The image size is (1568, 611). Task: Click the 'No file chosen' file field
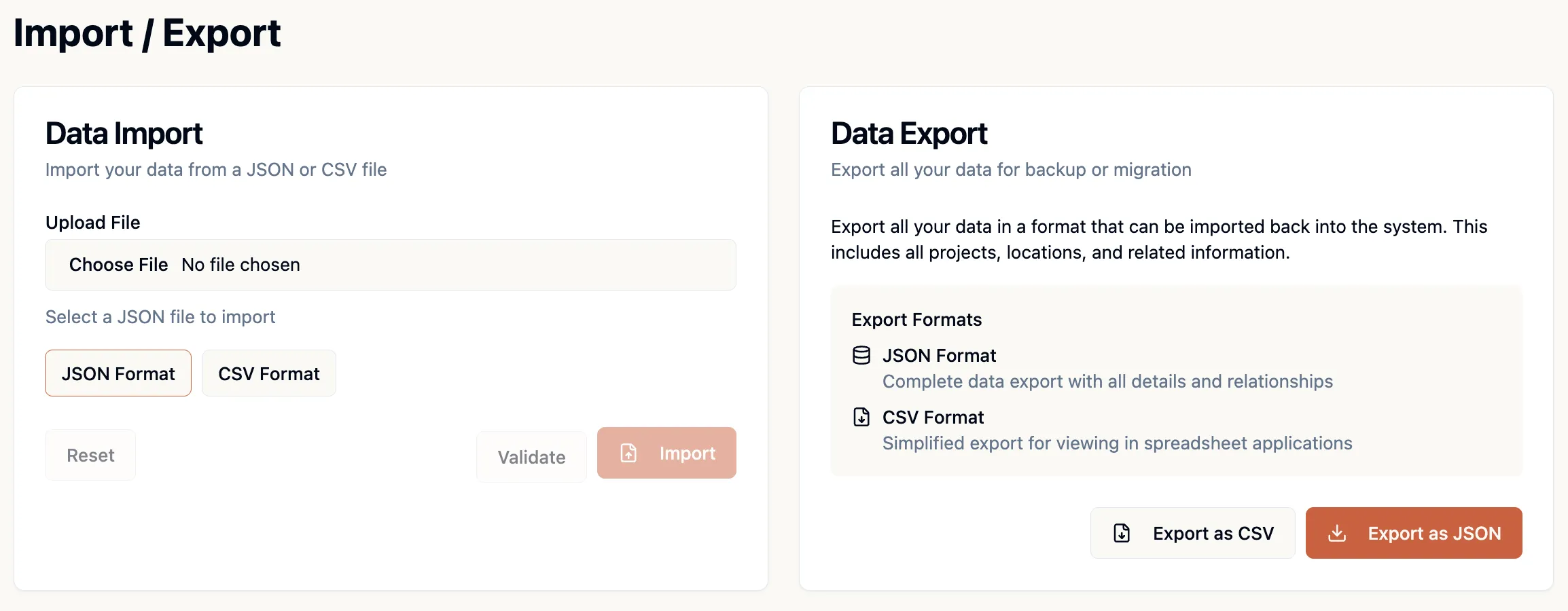click(x=240, y=265)
